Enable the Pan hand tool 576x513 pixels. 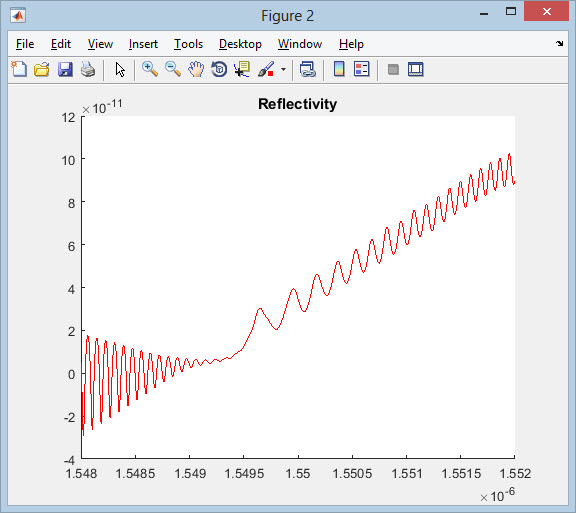(x=196, y=69)
